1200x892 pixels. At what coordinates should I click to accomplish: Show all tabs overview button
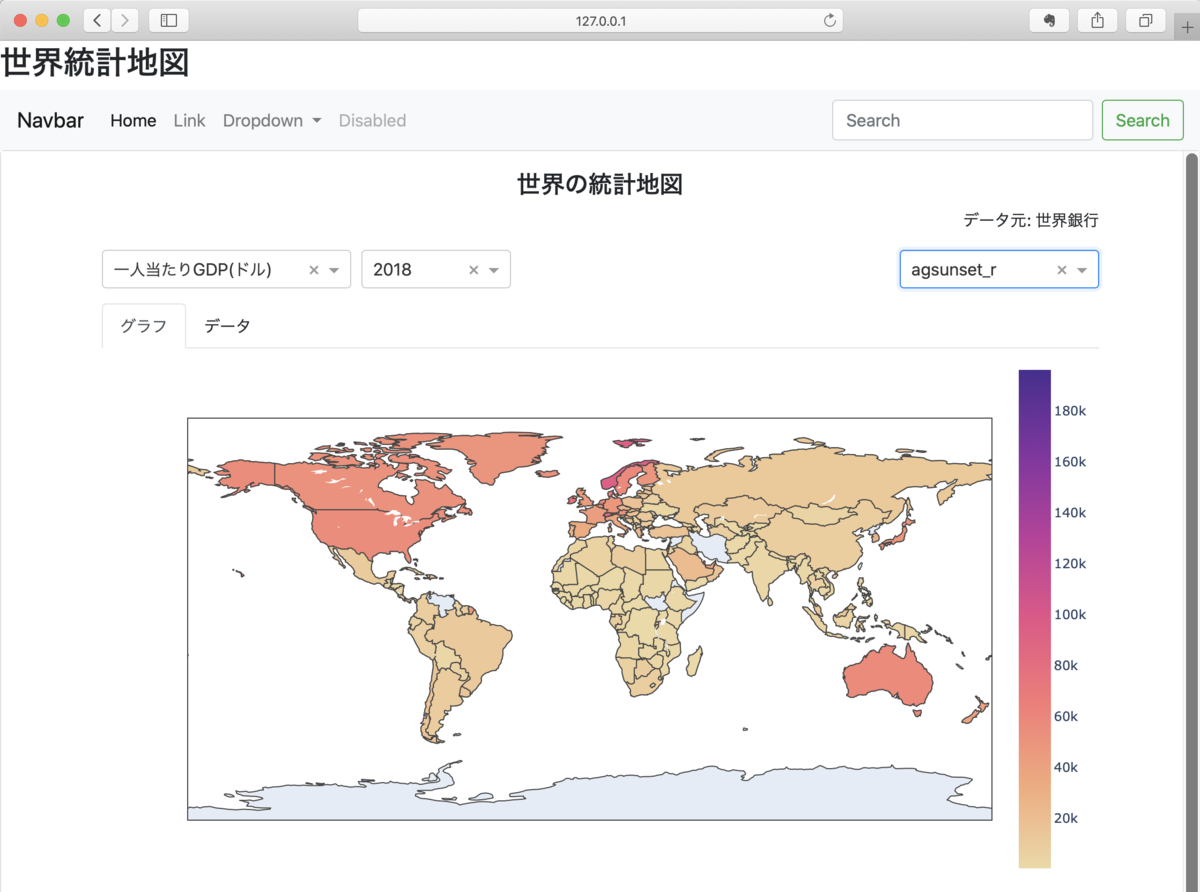click(x=1145, y=20)
